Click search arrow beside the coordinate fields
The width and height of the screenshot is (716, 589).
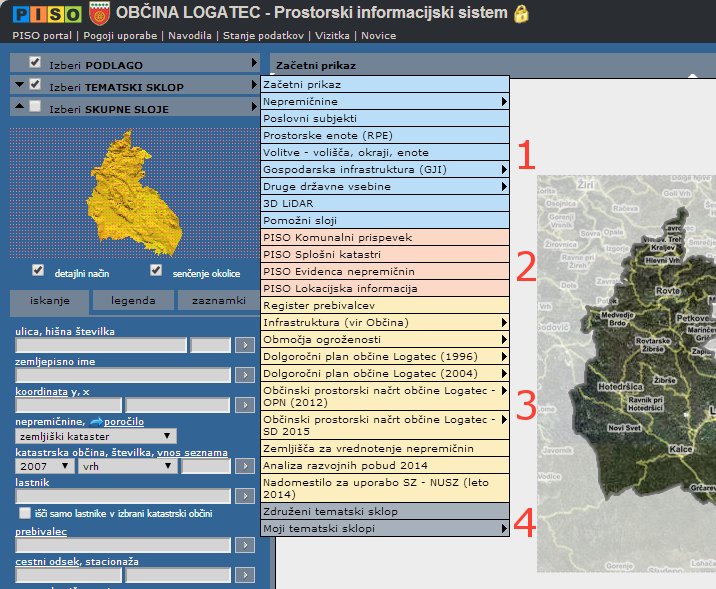[x=244, y=405]
